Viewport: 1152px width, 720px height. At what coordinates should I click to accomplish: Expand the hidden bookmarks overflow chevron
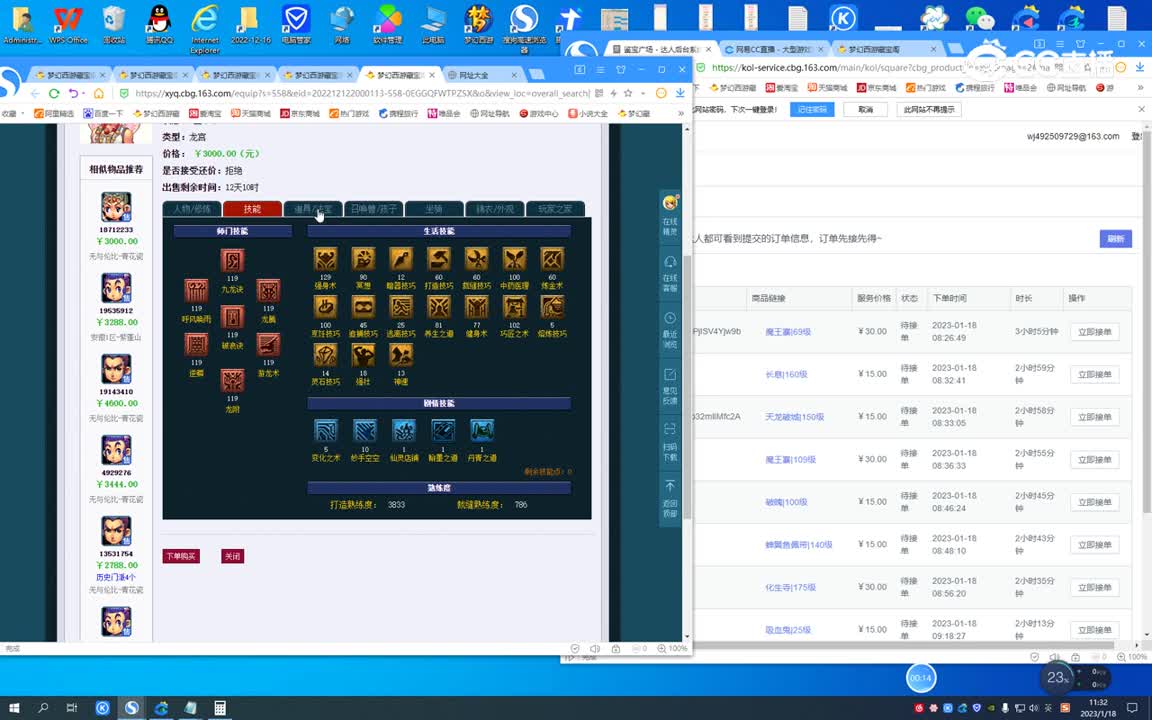click(x=681, y=114)
